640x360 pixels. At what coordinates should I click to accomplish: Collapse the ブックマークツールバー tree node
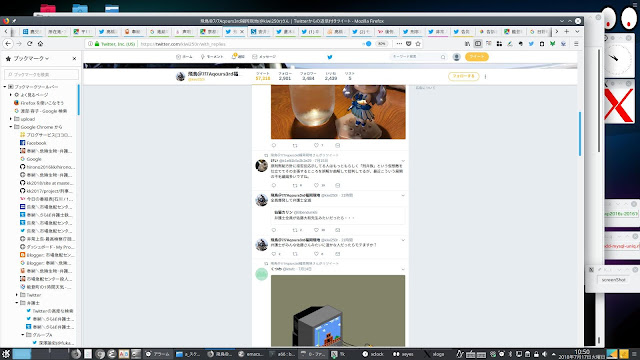pyautogui.click(x=5, y=87)
